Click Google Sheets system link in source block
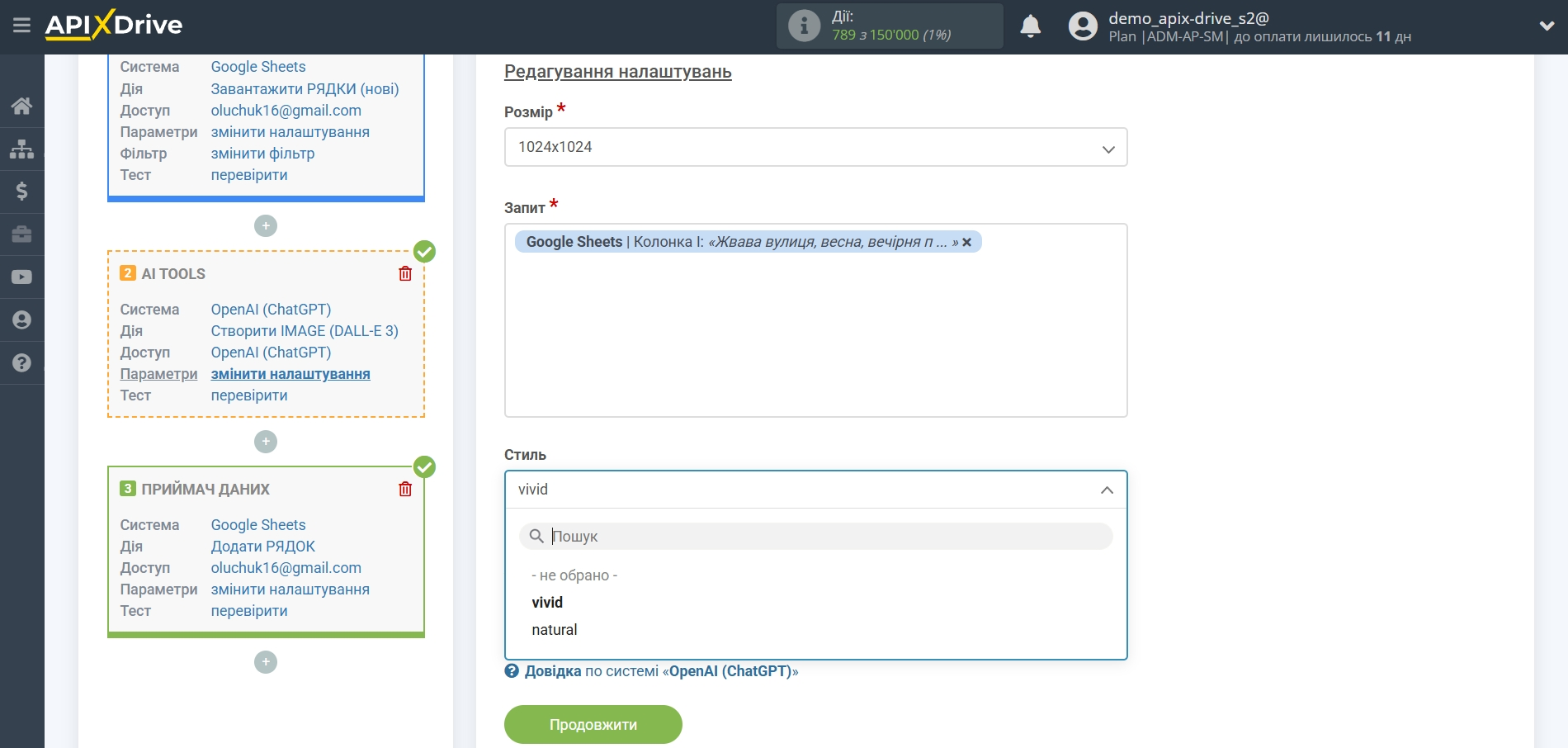Viewport: 1568px width, 748px height. [x=258, y=67]
